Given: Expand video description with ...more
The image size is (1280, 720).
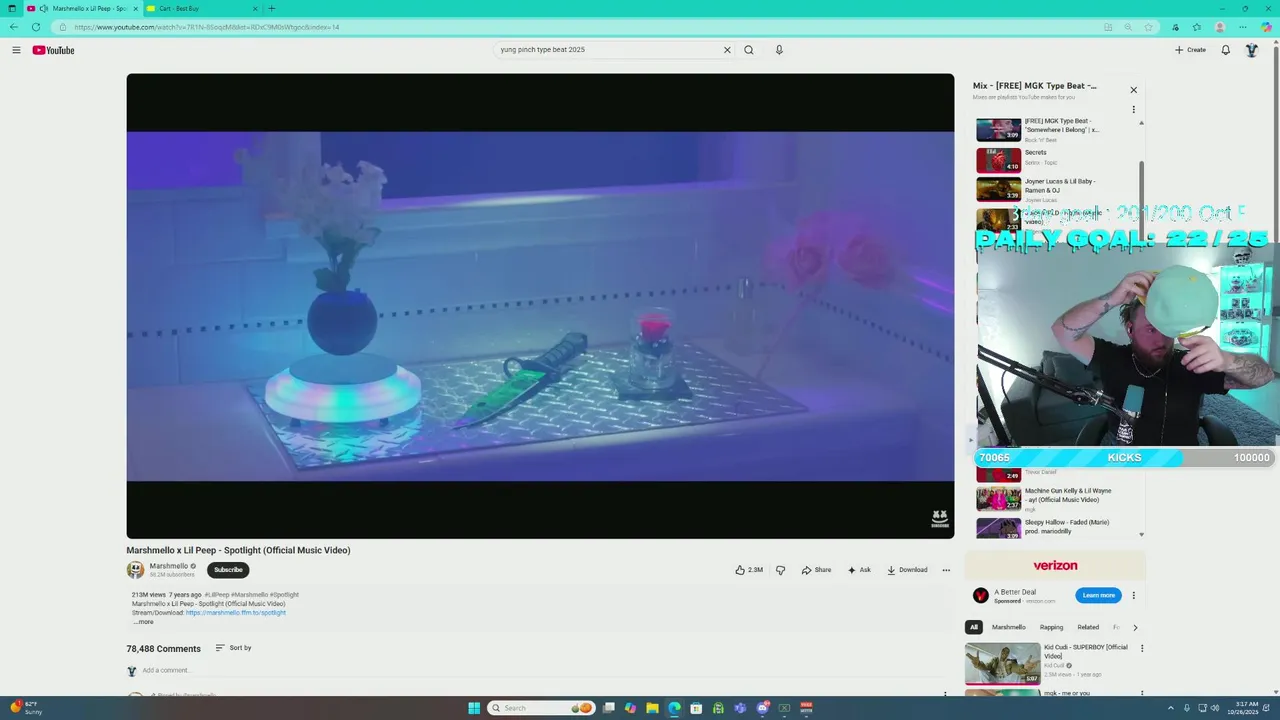Looking at the screenshot, I should pyautogui.click(x=144, y=622).
